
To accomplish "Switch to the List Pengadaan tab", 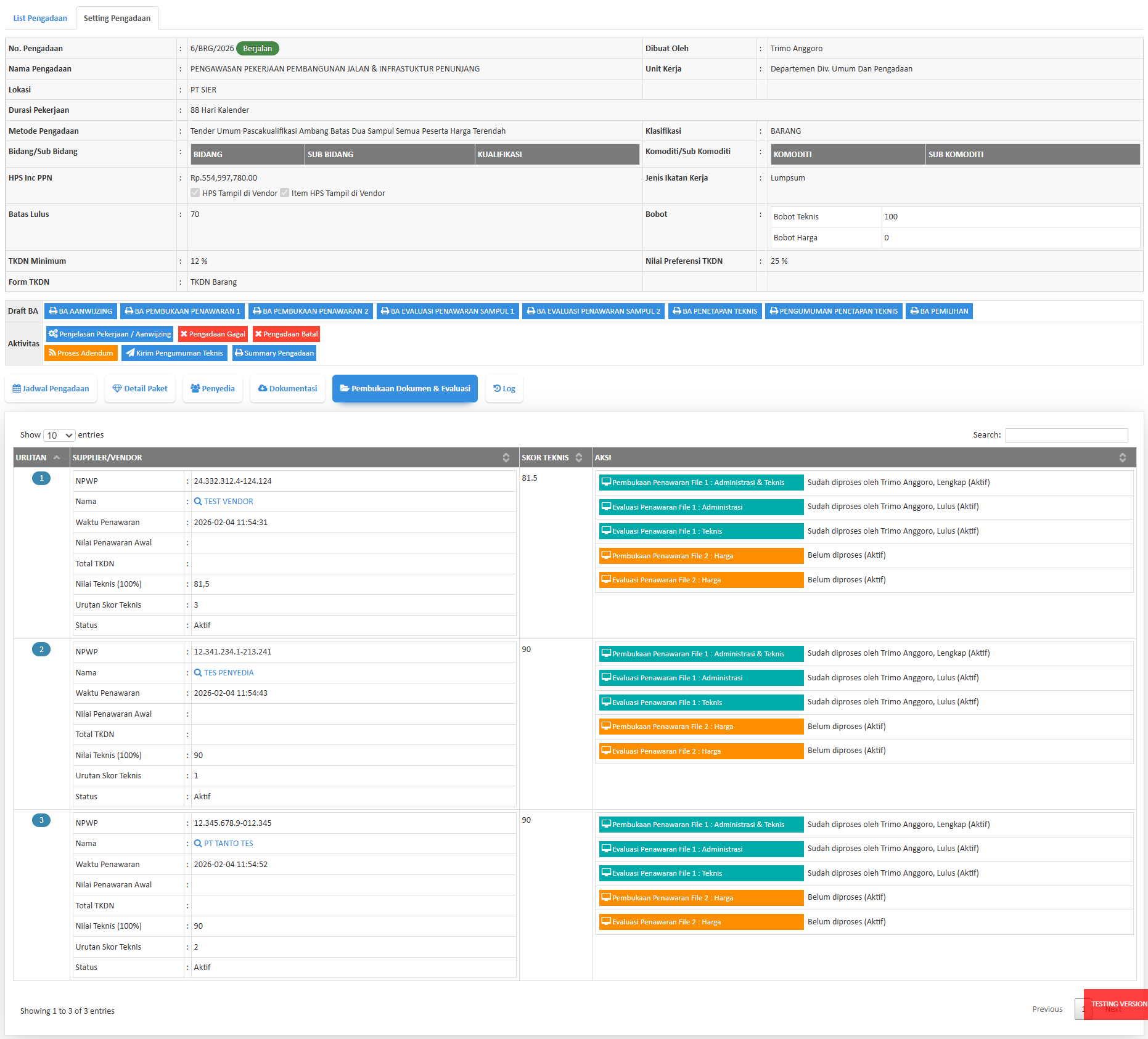I will pyautogui.click(x=40, y=18).
